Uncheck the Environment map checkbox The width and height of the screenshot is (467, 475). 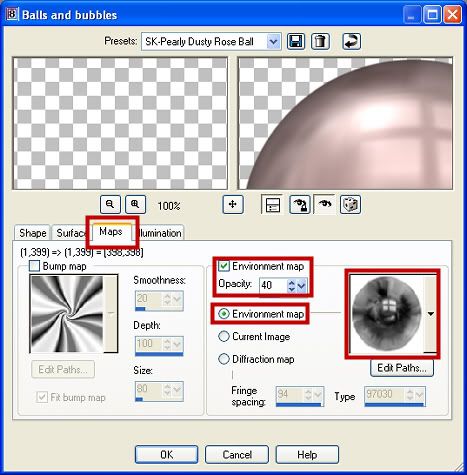224,266
